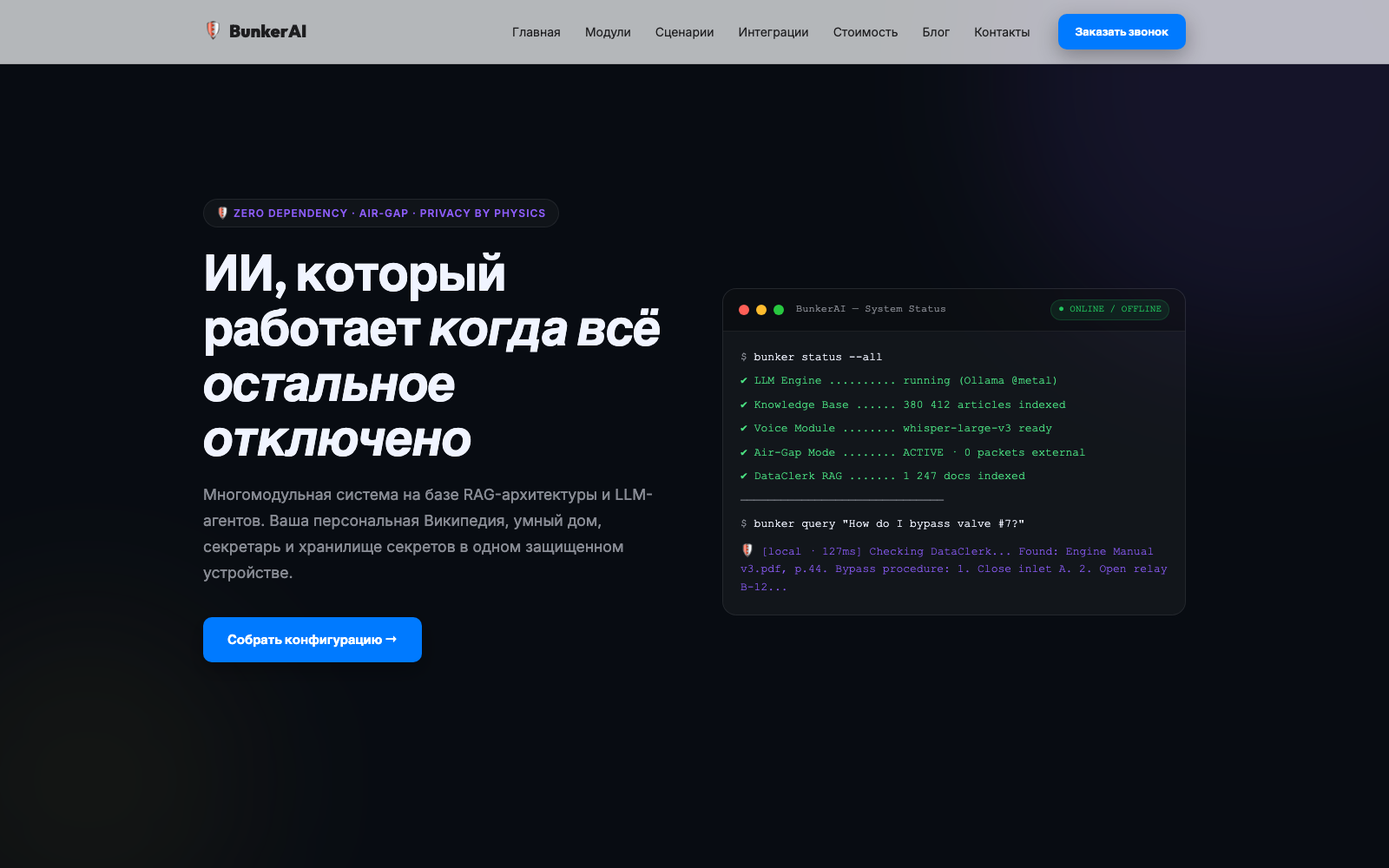The height and width of the screenshot is (868, 1389).
Task: Click the BunkerAI — System Status title
Action: (x=871, y=309)
